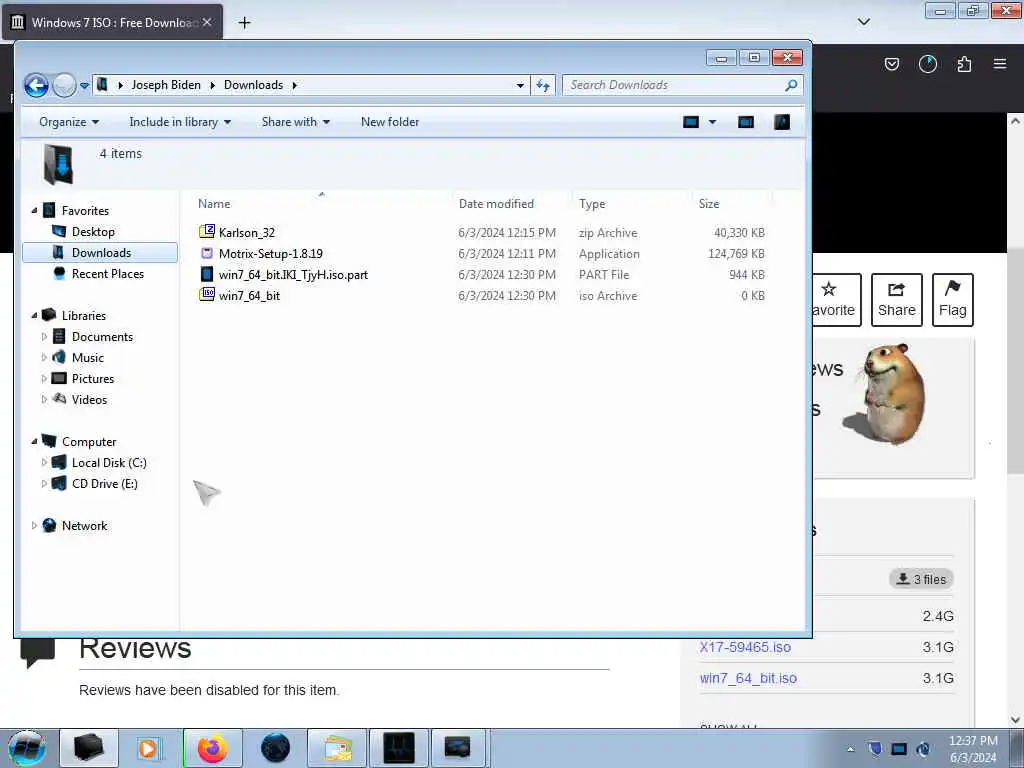The height and width of the screenshot is (768, 1024).
Task: Open the Organize menu
Action: coord(69,122)
